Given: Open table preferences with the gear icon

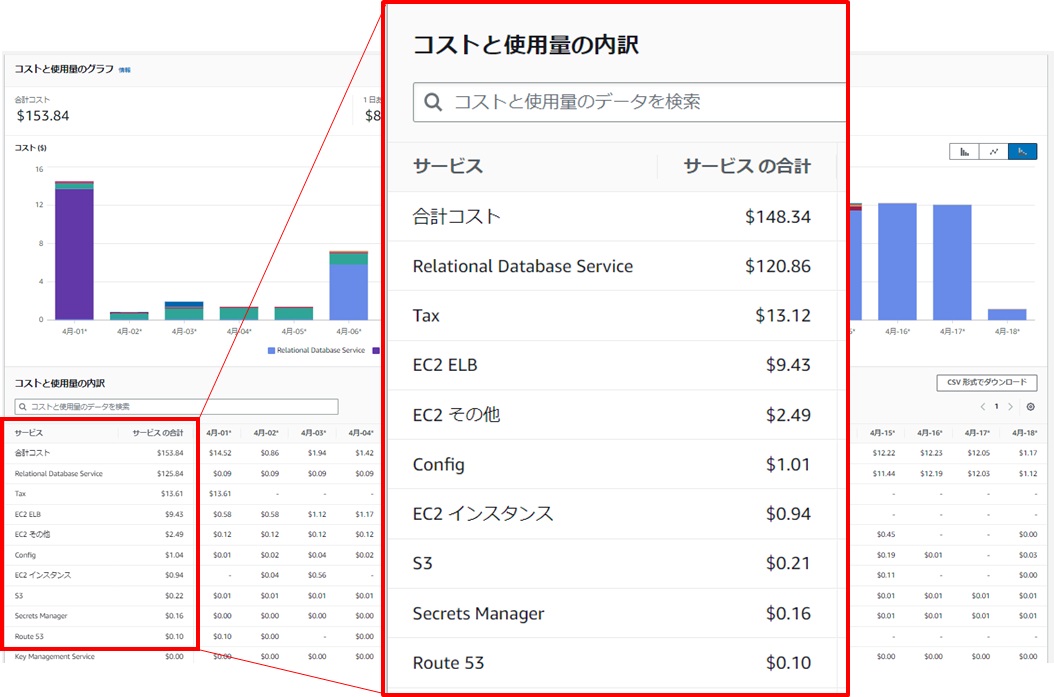Looking at the screenshot, I should click(x=1030, y=407).
